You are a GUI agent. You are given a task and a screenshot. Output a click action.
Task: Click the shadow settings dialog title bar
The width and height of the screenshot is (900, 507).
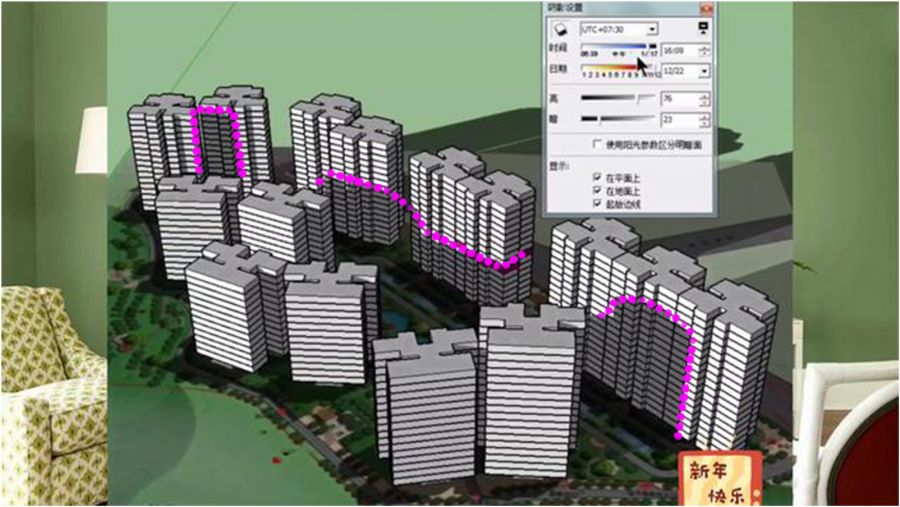(x=621, y=8)
